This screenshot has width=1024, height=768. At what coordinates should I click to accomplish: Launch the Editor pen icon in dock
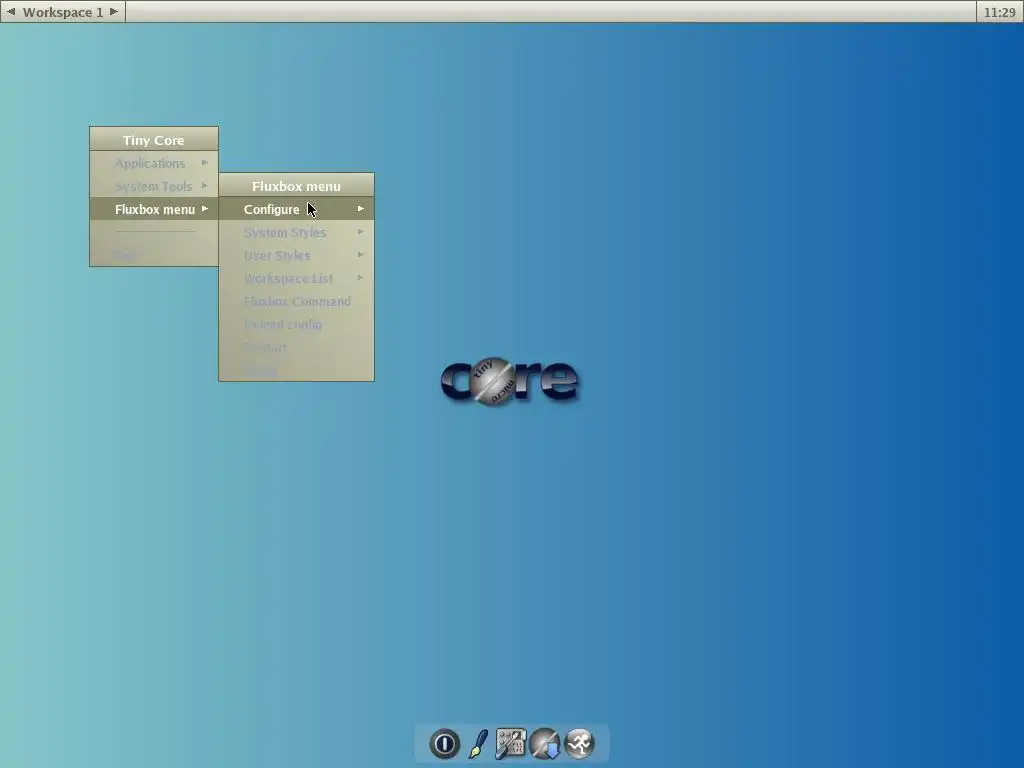[x=479, y=744]
